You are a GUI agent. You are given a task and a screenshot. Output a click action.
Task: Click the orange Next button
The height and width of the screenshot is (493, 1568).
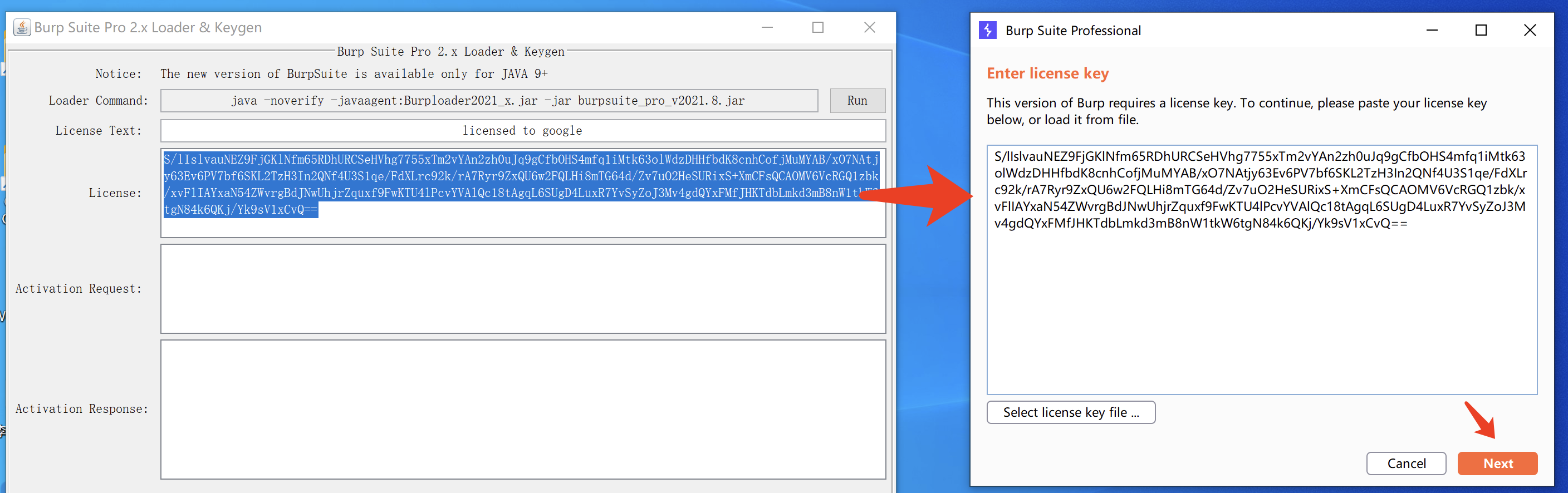pyautogui.click(x=1497, y=463)
